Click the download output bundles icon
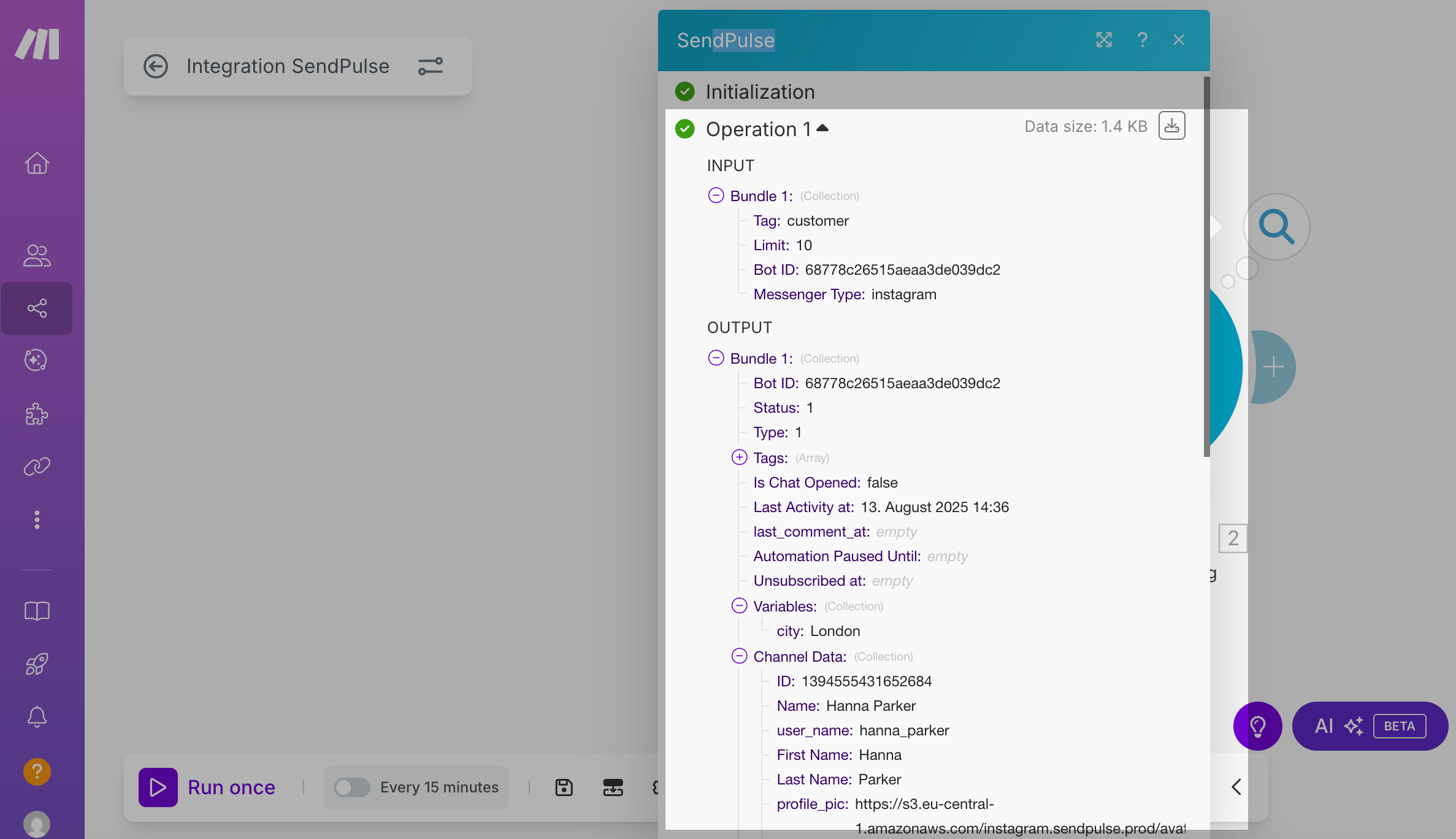The image size is (1456, 839). (x=1171, y=126)
